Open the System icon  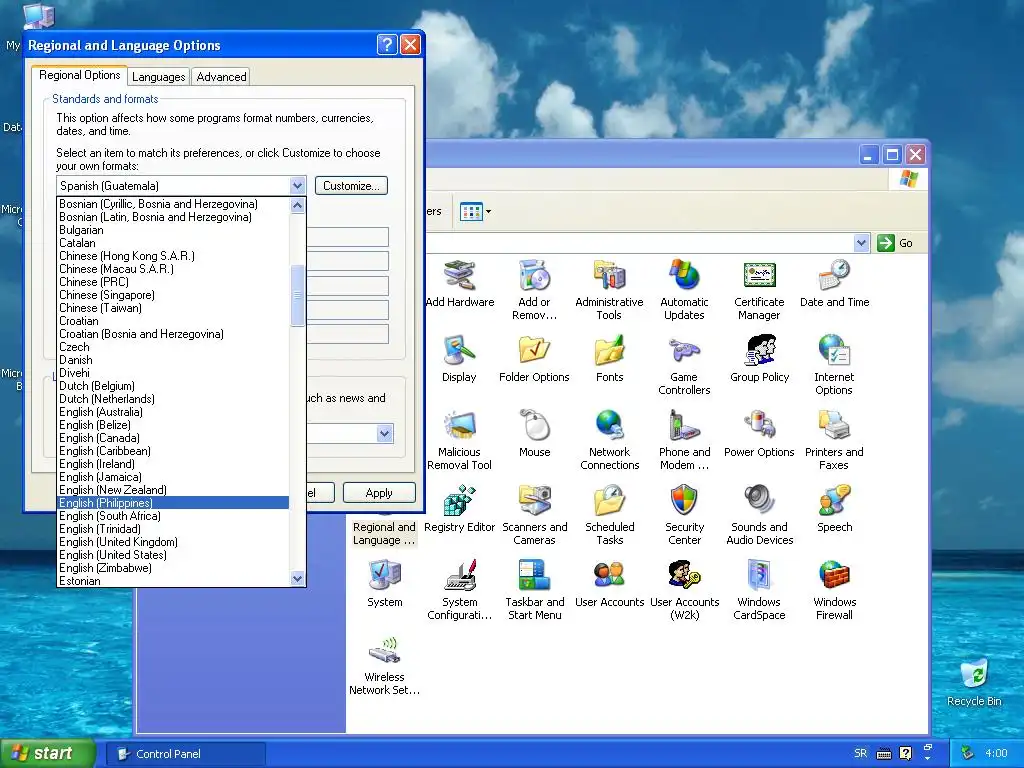(385, 584)
